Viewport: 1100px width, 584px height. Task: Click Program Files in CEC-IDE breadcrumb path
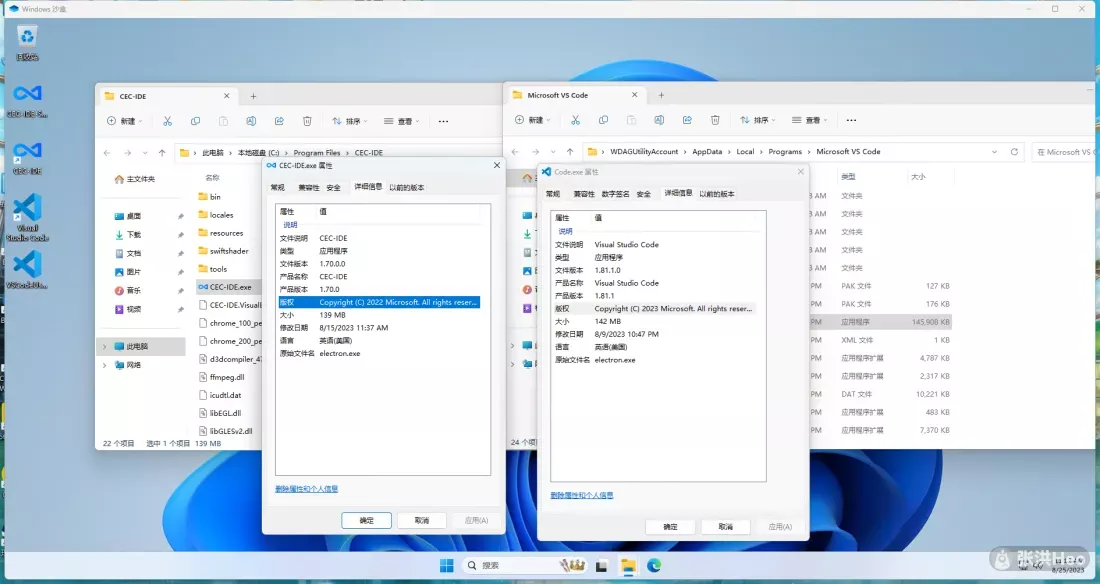point(316,152)
